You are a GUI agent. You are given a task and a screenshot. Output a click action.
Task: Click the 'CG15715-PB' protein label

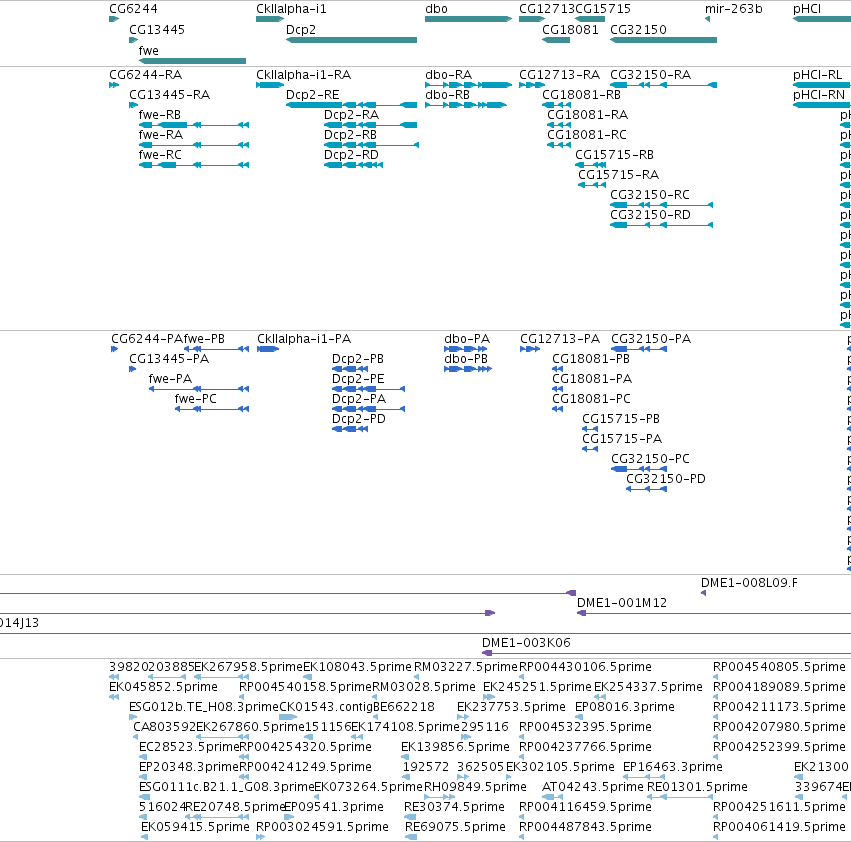coord(621,420)
